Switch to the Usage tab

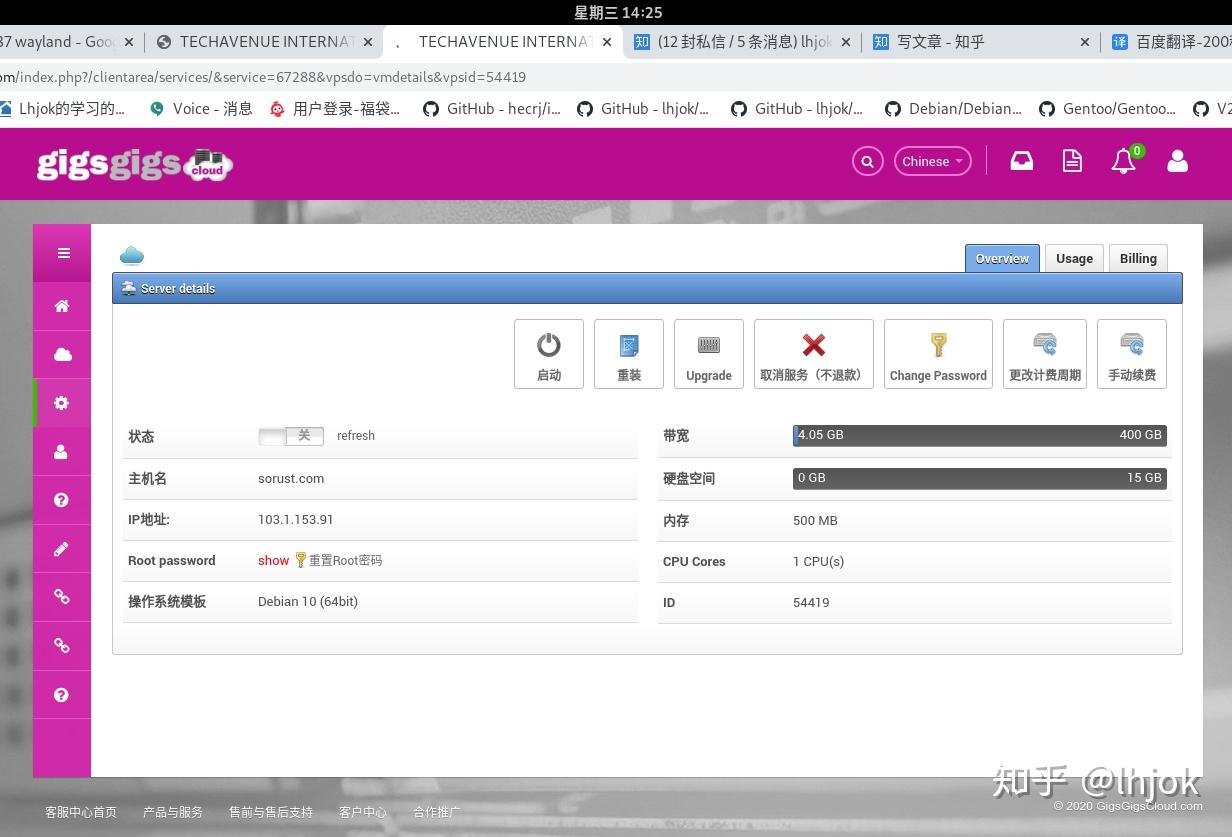[1073, 258]
